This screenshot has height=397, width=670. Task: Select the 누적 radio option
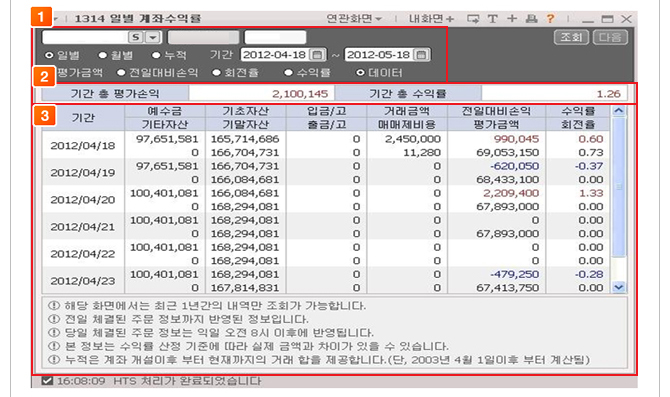point(156,55)
